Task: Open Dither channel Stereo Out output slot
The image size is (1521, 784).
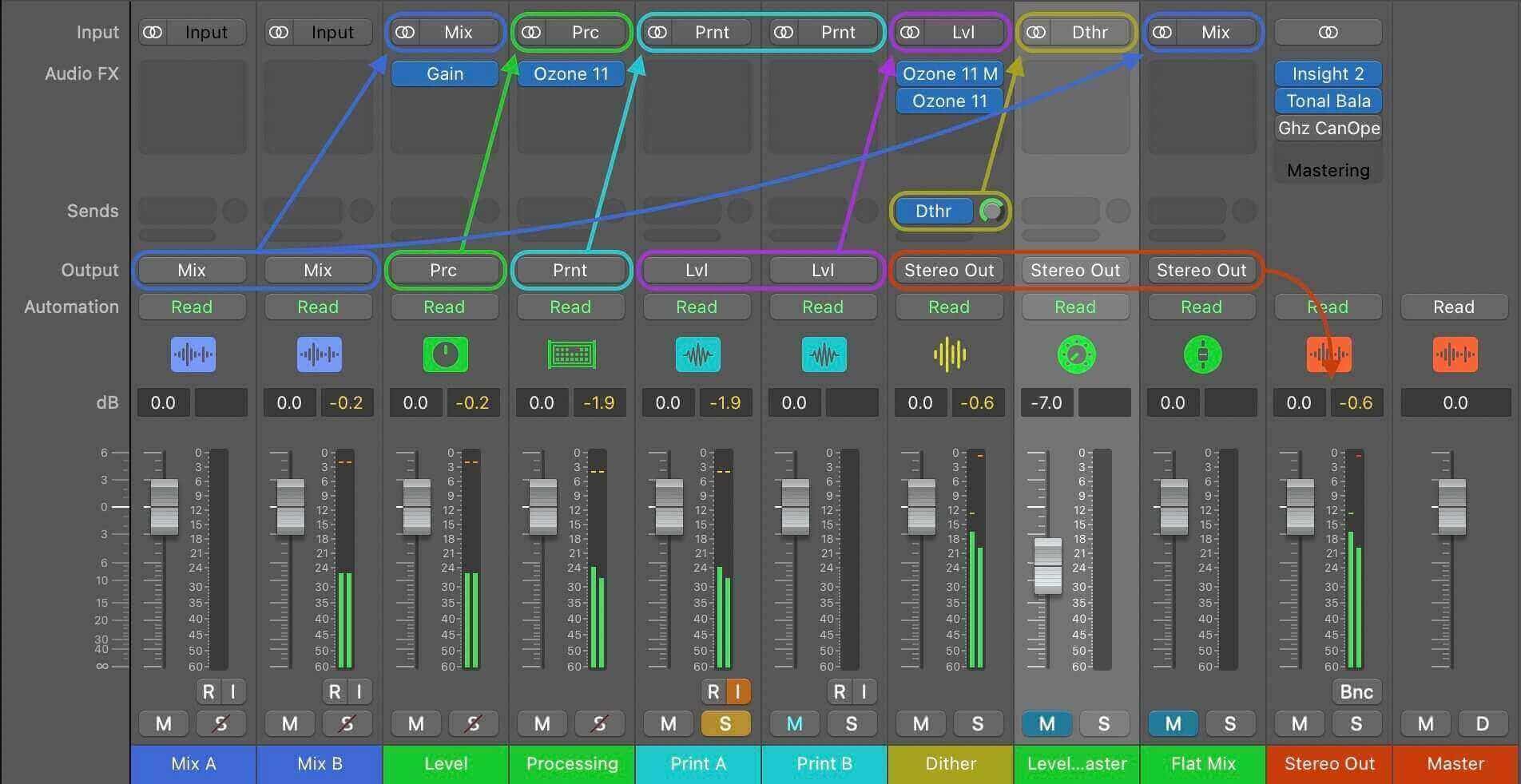Action: coord(949,271)
